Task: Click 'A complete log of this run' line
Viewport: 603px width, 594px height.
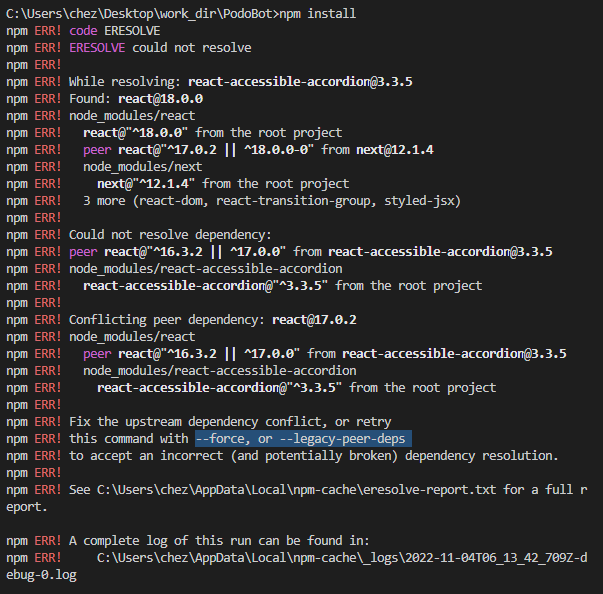Action: [219, 541]
